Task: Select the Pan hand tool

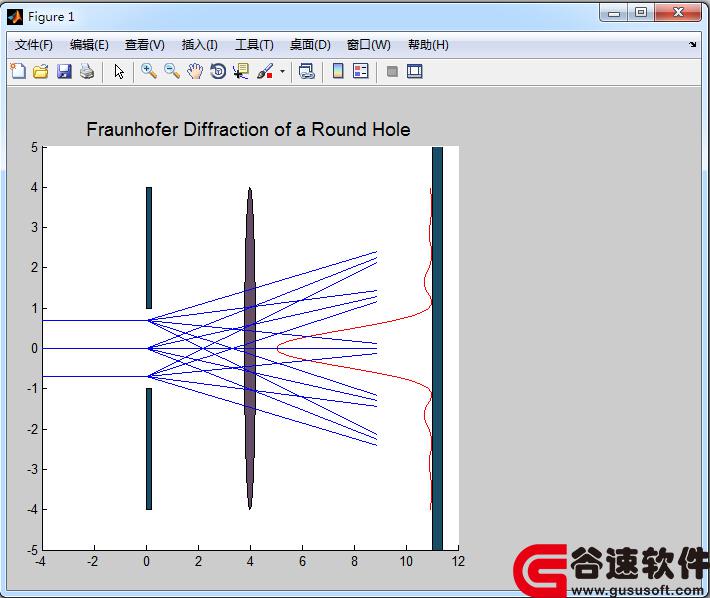Action: click(195, 71)
